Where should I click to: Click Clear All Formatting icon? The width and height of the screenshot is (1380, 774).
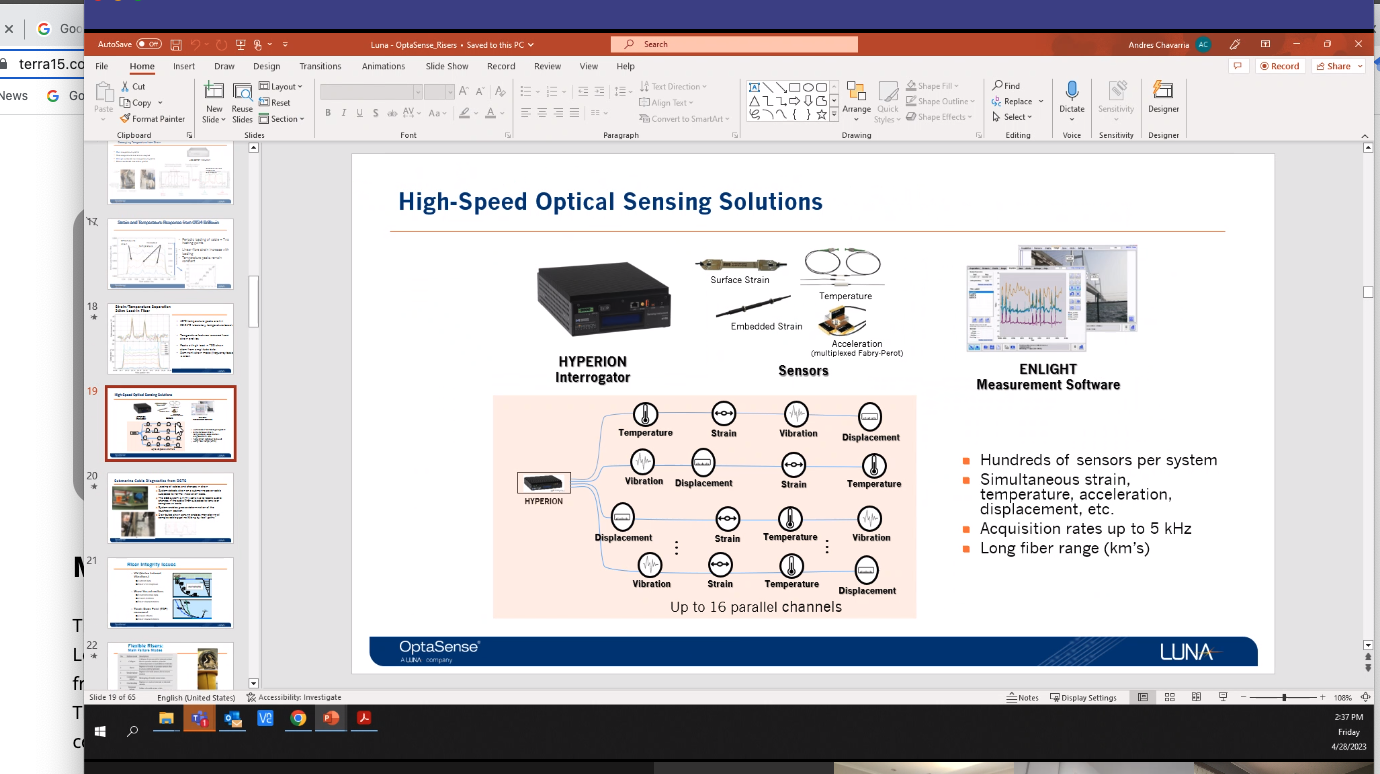tap(498, 91)
